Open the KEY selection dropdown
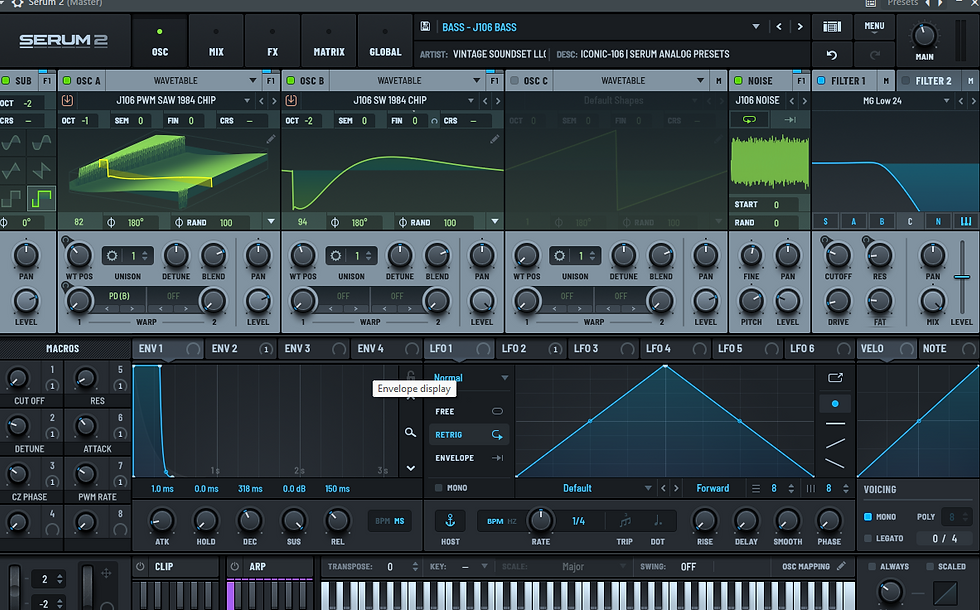Image resolution: width=980 pixels, height=610 pixels. click(x=484, y=566)
